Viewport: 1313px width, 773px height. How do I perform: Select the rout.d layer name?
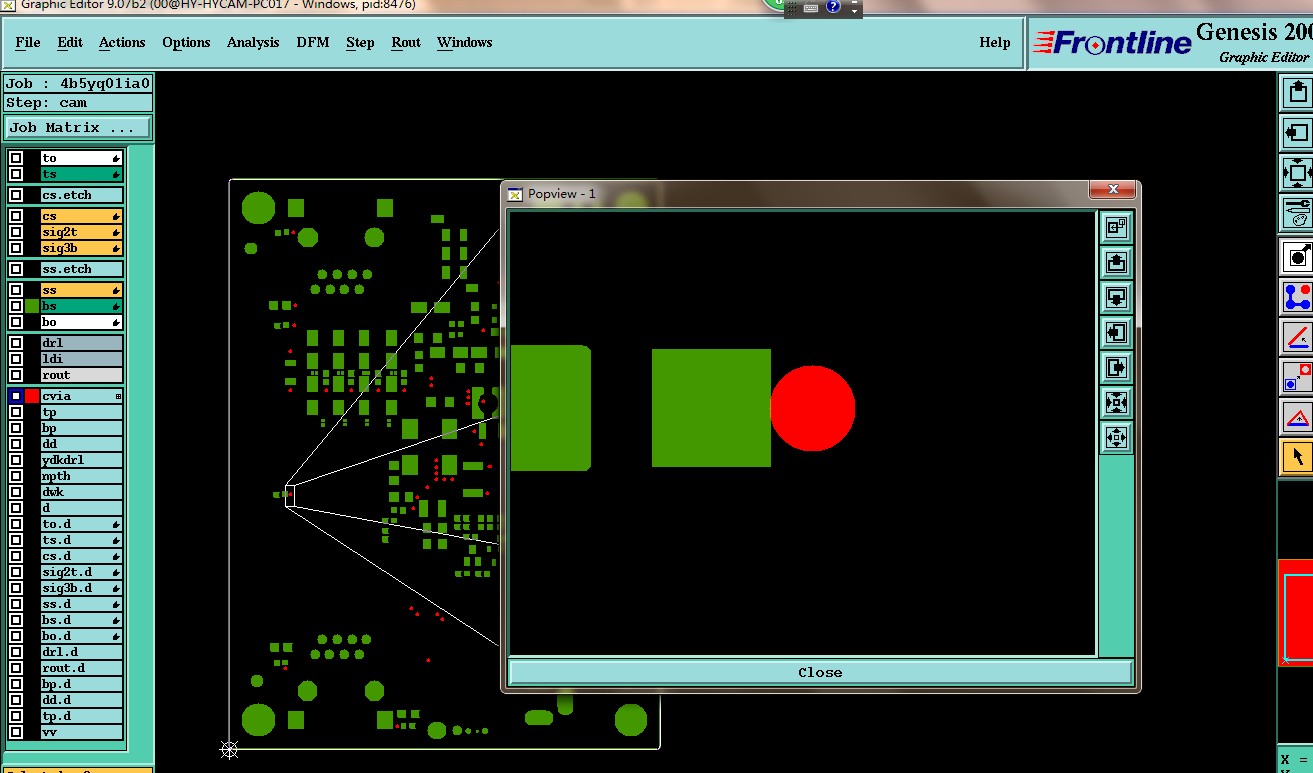click(x=81, y=668)
